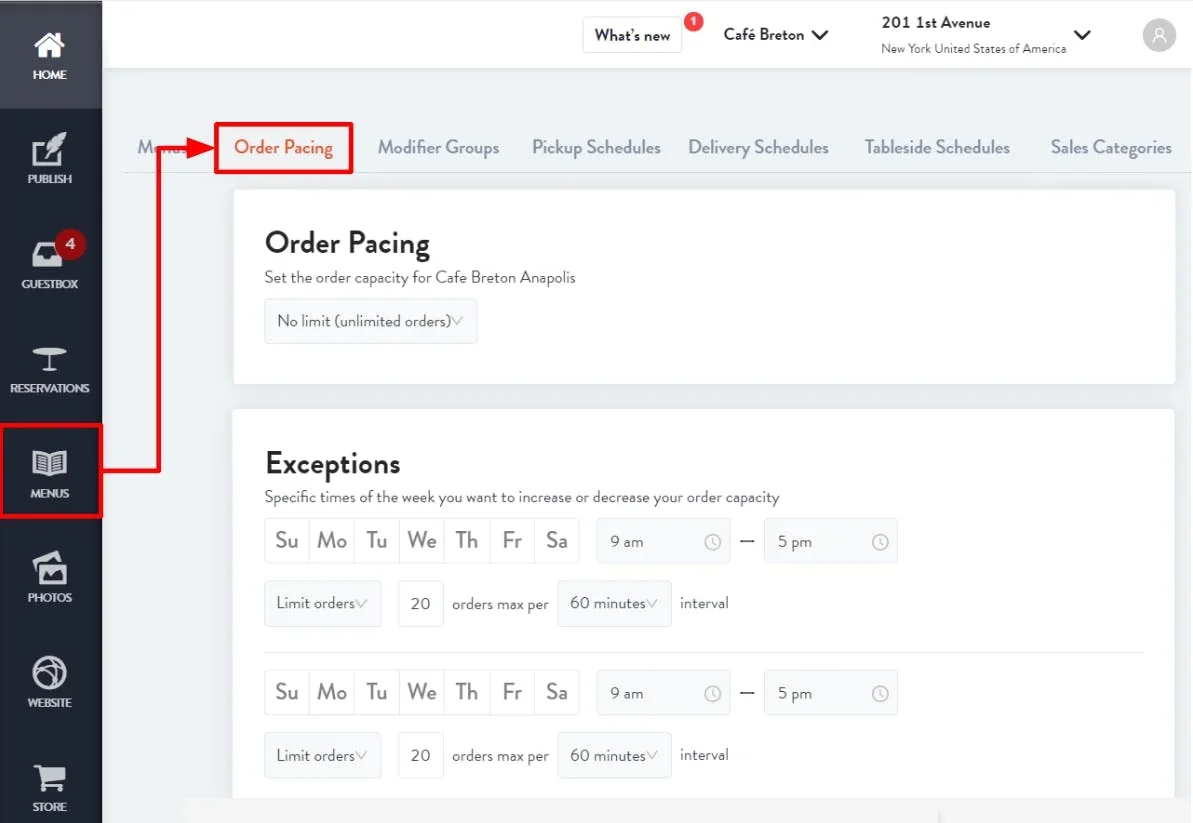Open first exception Limit orders dropdown

pos(323,603)
